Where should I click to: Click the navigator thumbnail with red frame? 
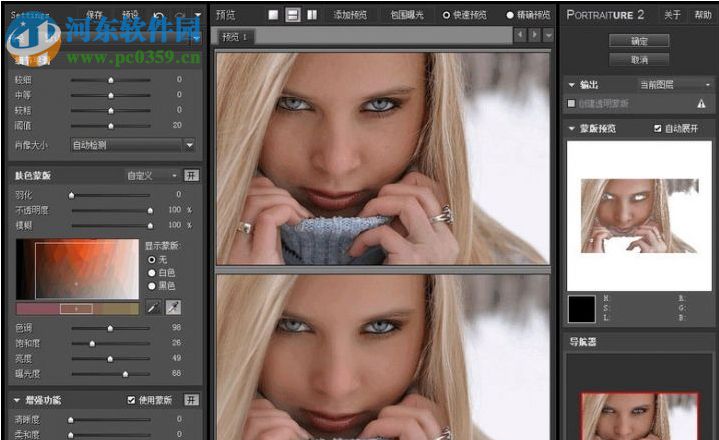pos(639,416)
